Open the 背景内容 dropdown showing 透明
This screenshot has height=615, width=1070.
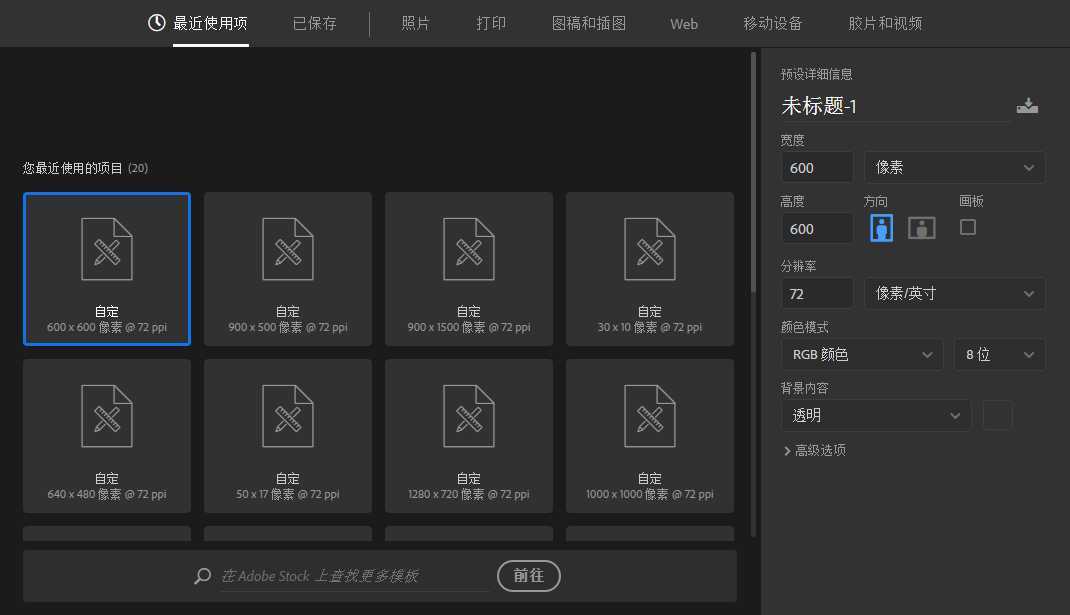[x=875, y=414]
